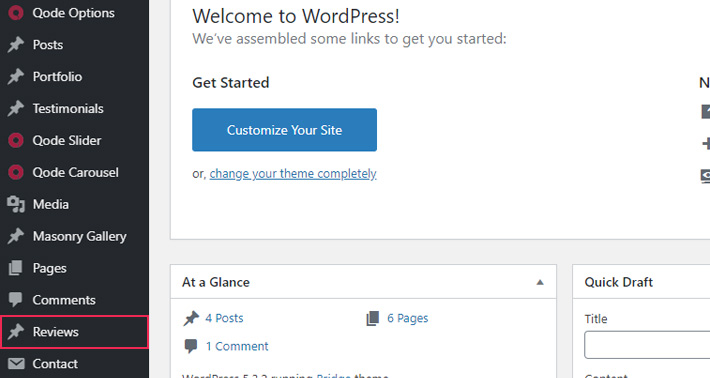
Task: Click the Pages icon in the sidebar
Action: pyautogui.click(x=15, y=268)
